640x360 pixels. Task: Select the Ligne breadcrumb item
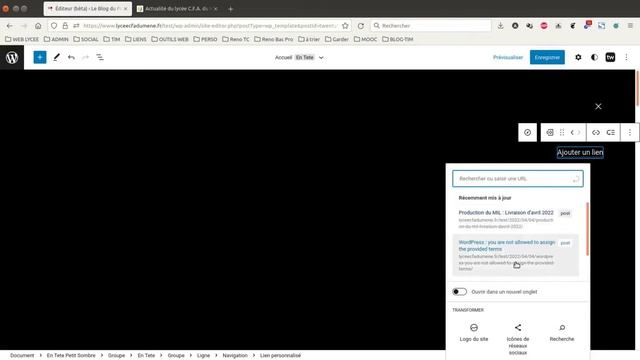[x=203, y=356]
